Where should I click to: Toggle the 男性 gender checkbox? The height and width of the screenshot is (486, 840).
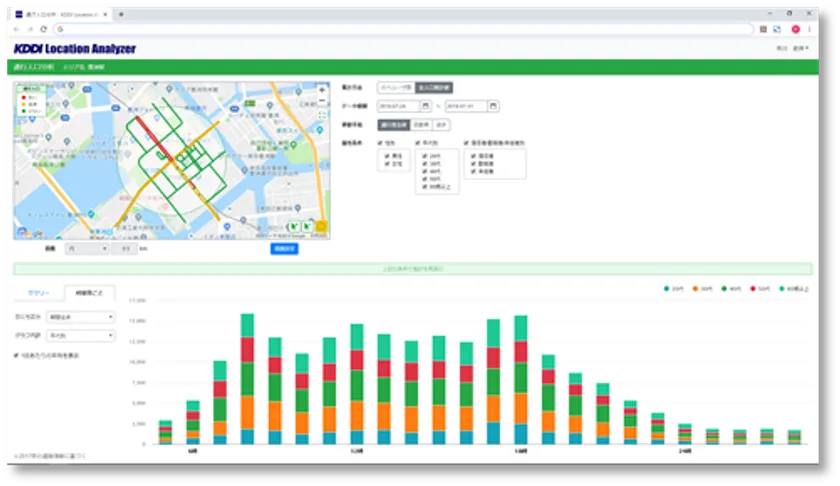384,157
